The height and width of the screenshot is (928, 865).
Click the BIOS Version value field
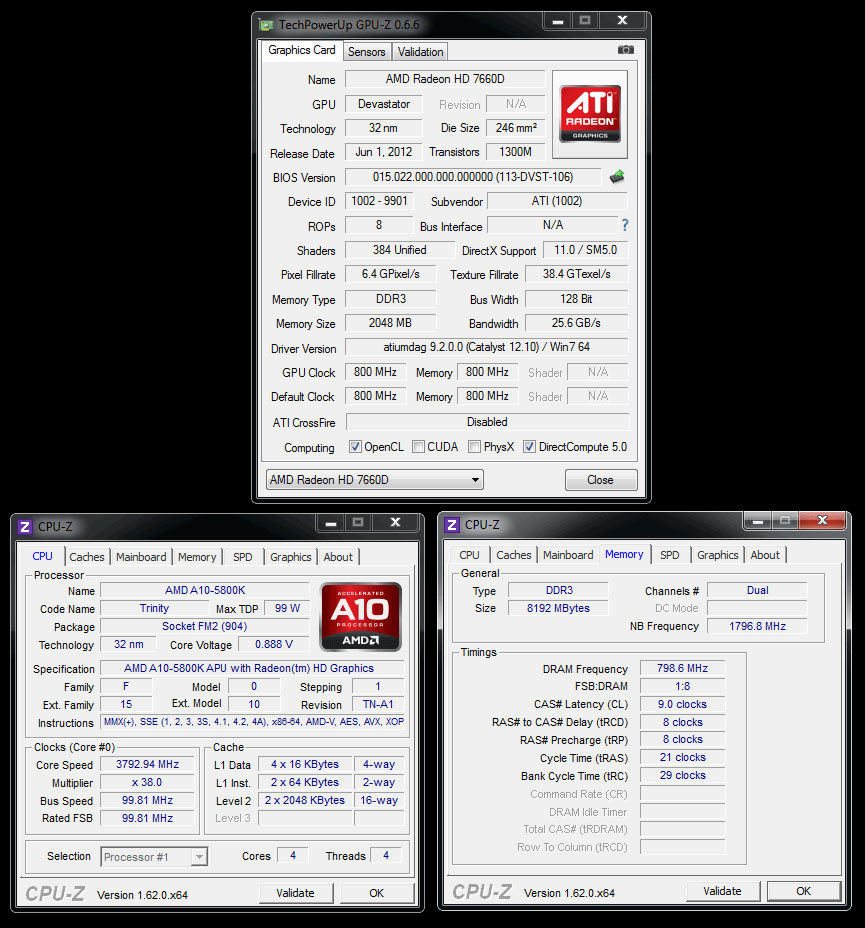click(x=473, y=177)
